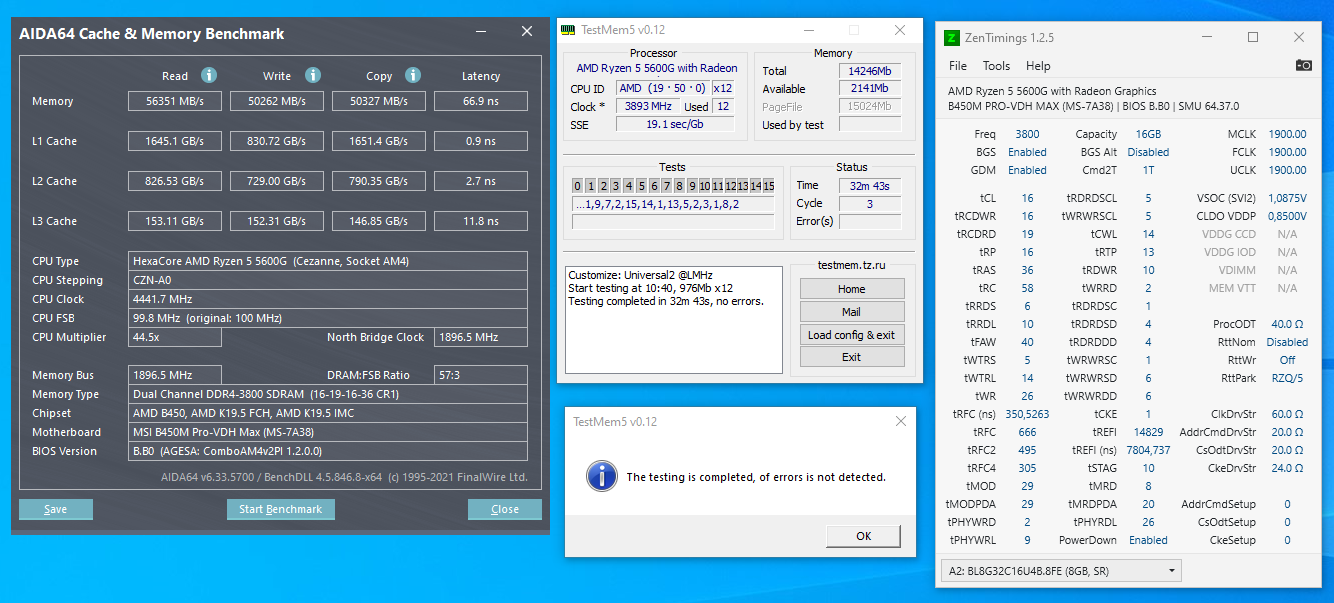Click the RttPark value RZQ/5
Image resolution: width=1334 pixels, height=603 pixels.
(x=1287, y=378)
